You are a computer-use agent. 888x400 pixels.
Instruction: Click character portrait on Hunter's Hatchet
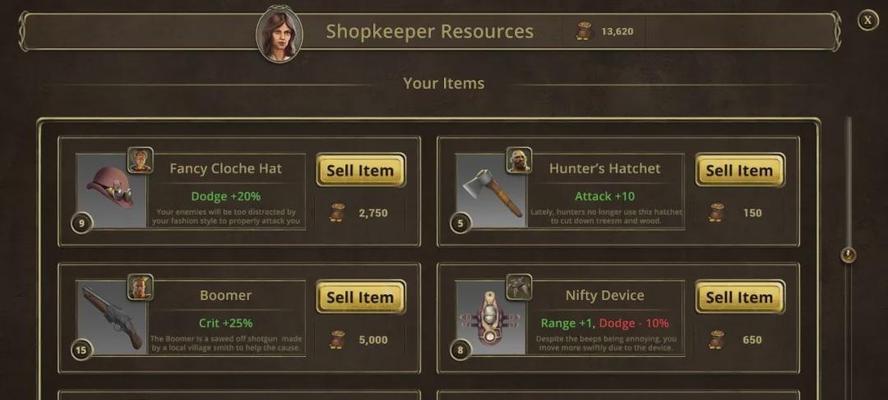coord(519,160)
